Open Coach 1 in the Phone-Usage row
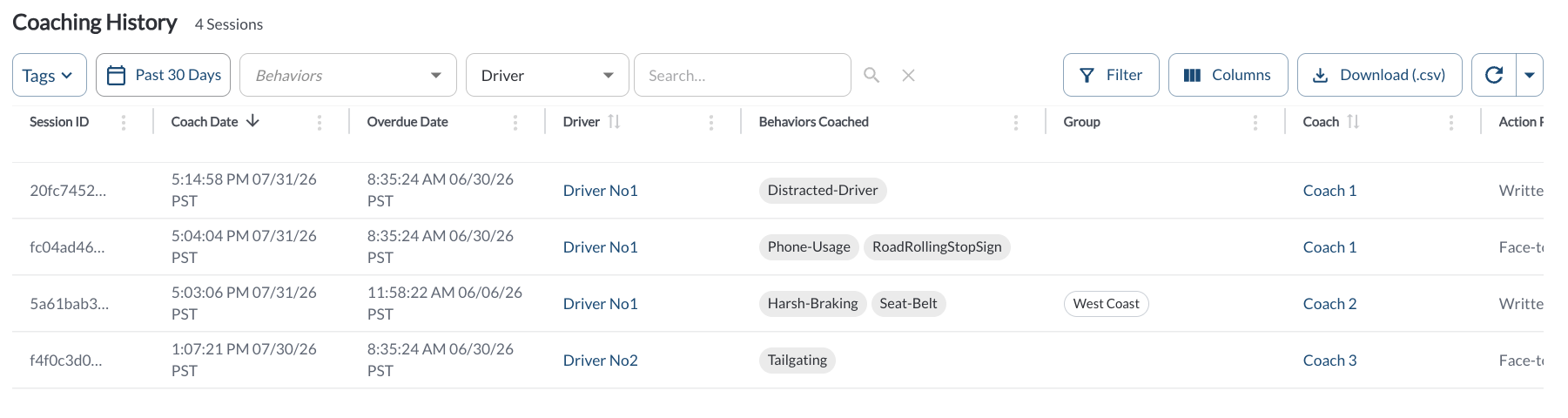This screenshot has height=418, width=1568. pyautogui.click(x=1329, y=247)
